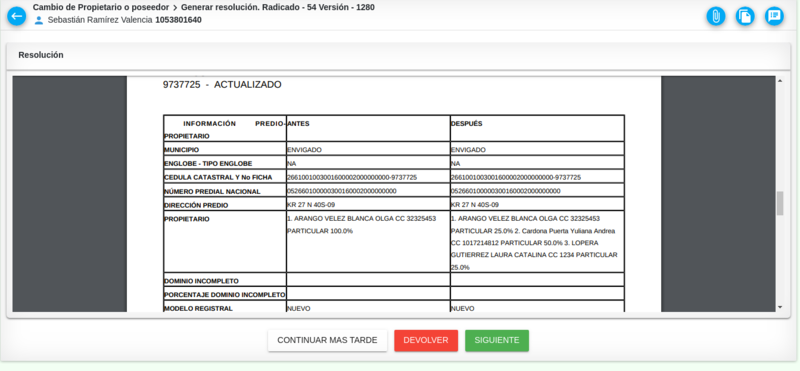800x371 pixels.
Task: Click the 'DESPUÉS' column header
Action: point(467,123)
